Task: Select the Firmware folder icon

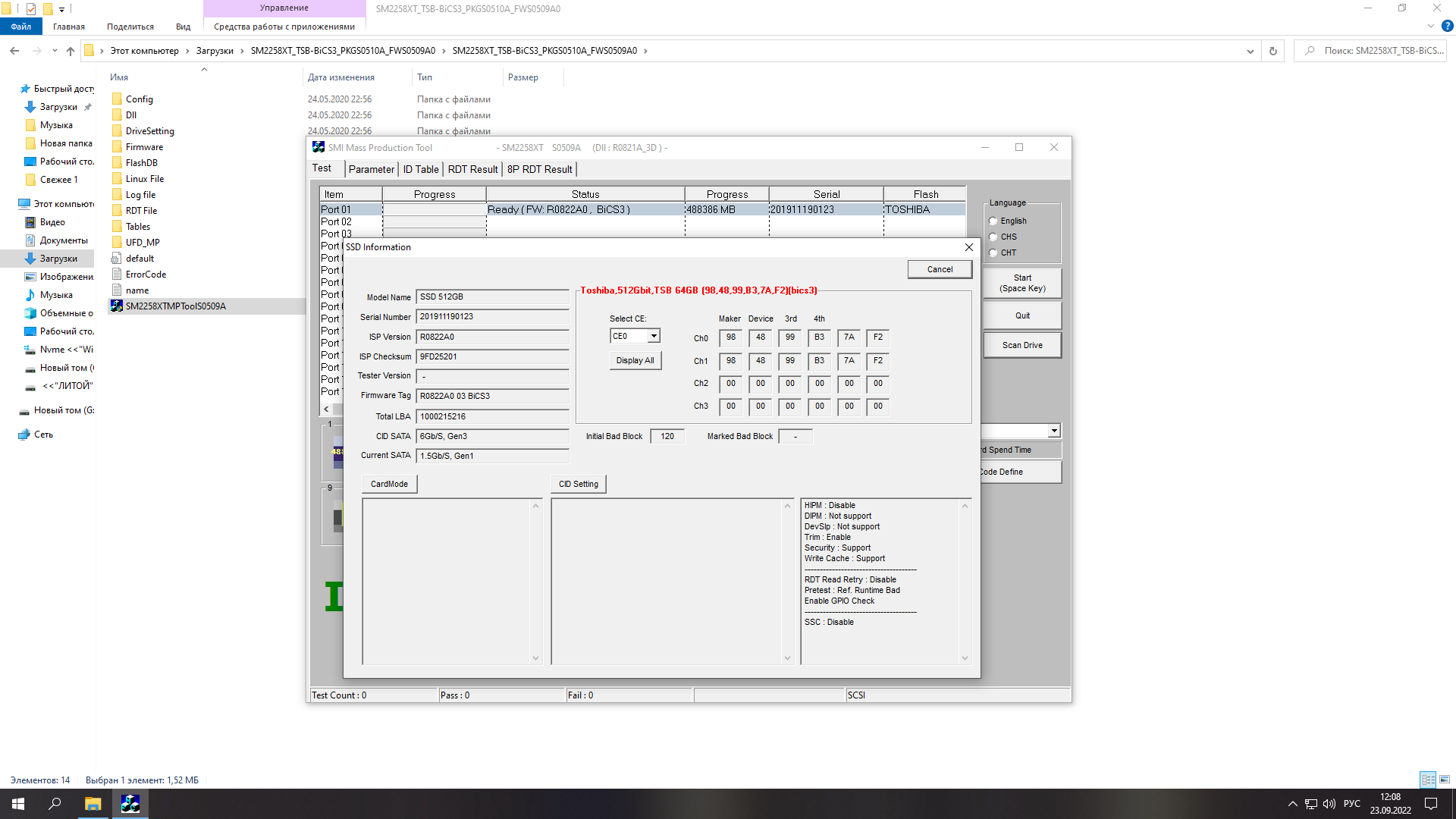Action: [117, 147]
